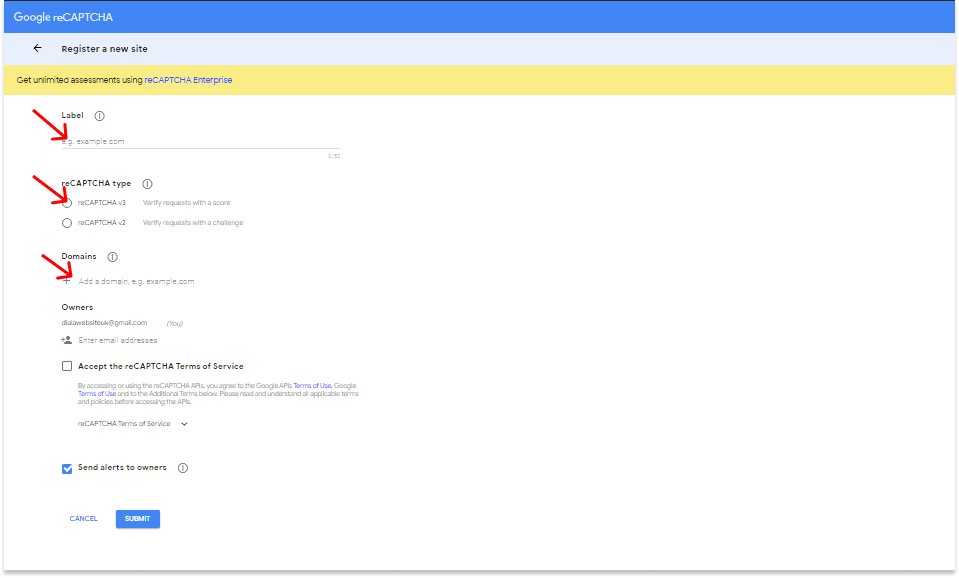Image resolution: width=959 pixels, height=578 pixels.
Task: Click the plus icon to add a domain
Action: tap(67, 281)
